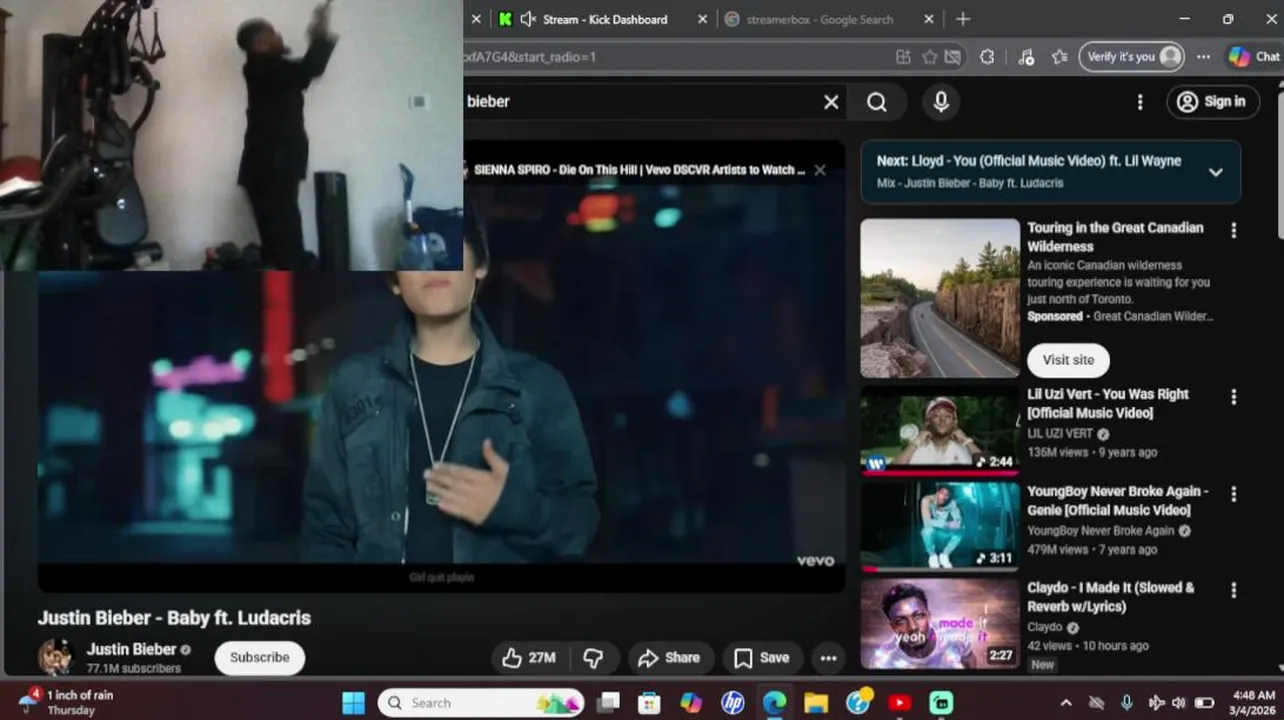Subscribe to Justin Bieber channel
1284x720 pixels.
pos(259,658)
